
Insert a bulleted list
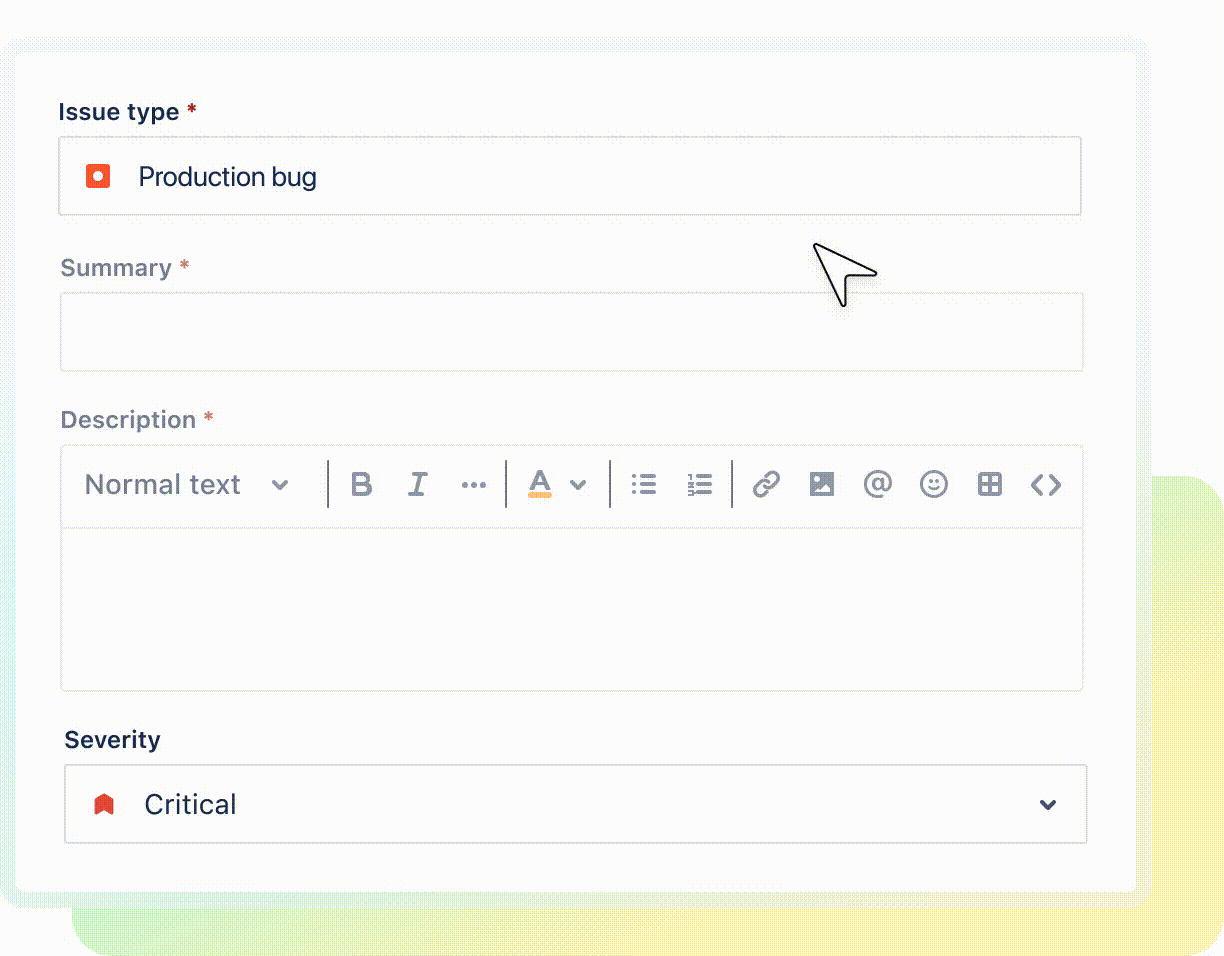[644, 485]
